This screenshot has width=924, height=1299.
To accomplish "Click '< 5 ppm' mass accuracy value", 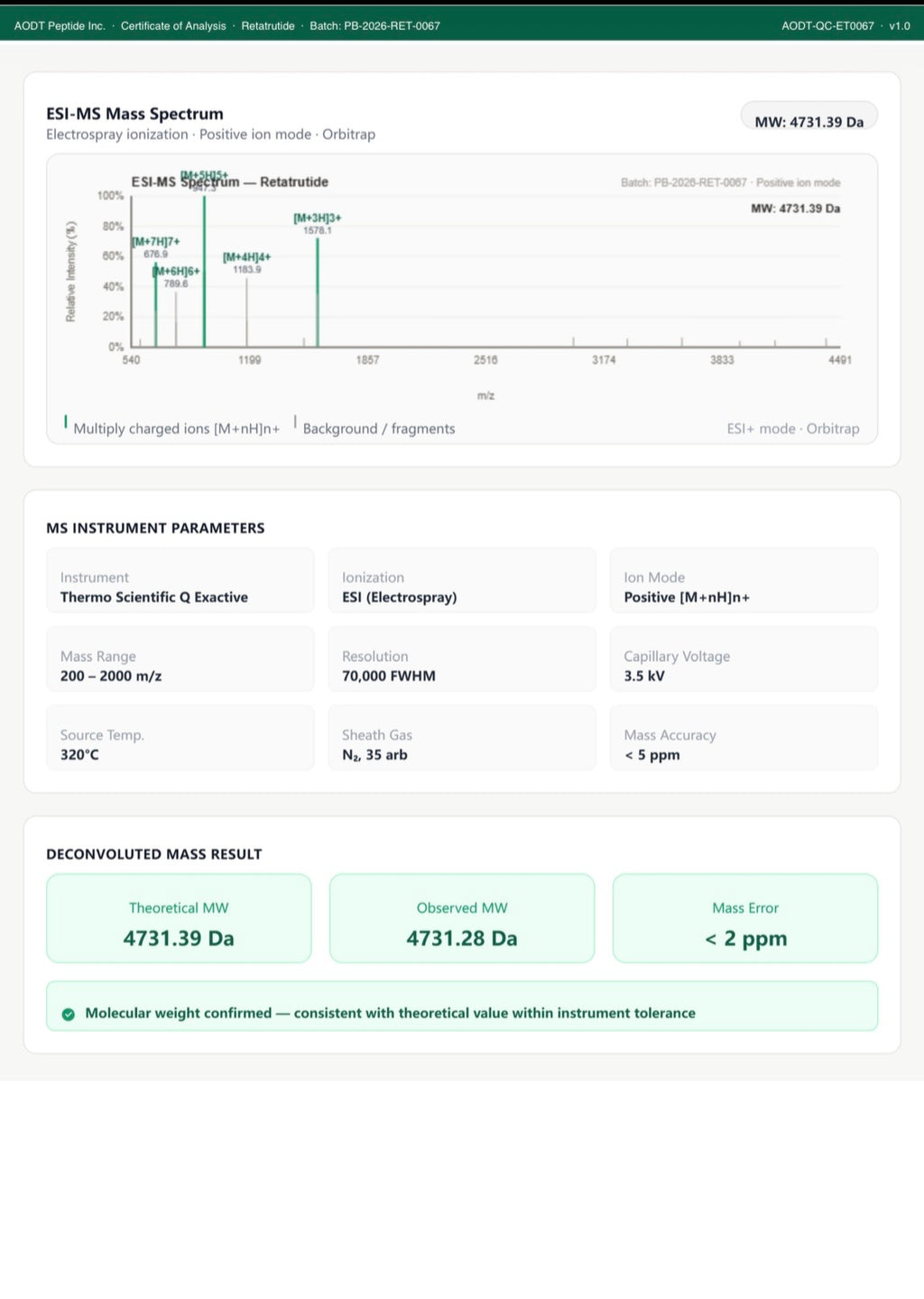I will coord(652,755).
